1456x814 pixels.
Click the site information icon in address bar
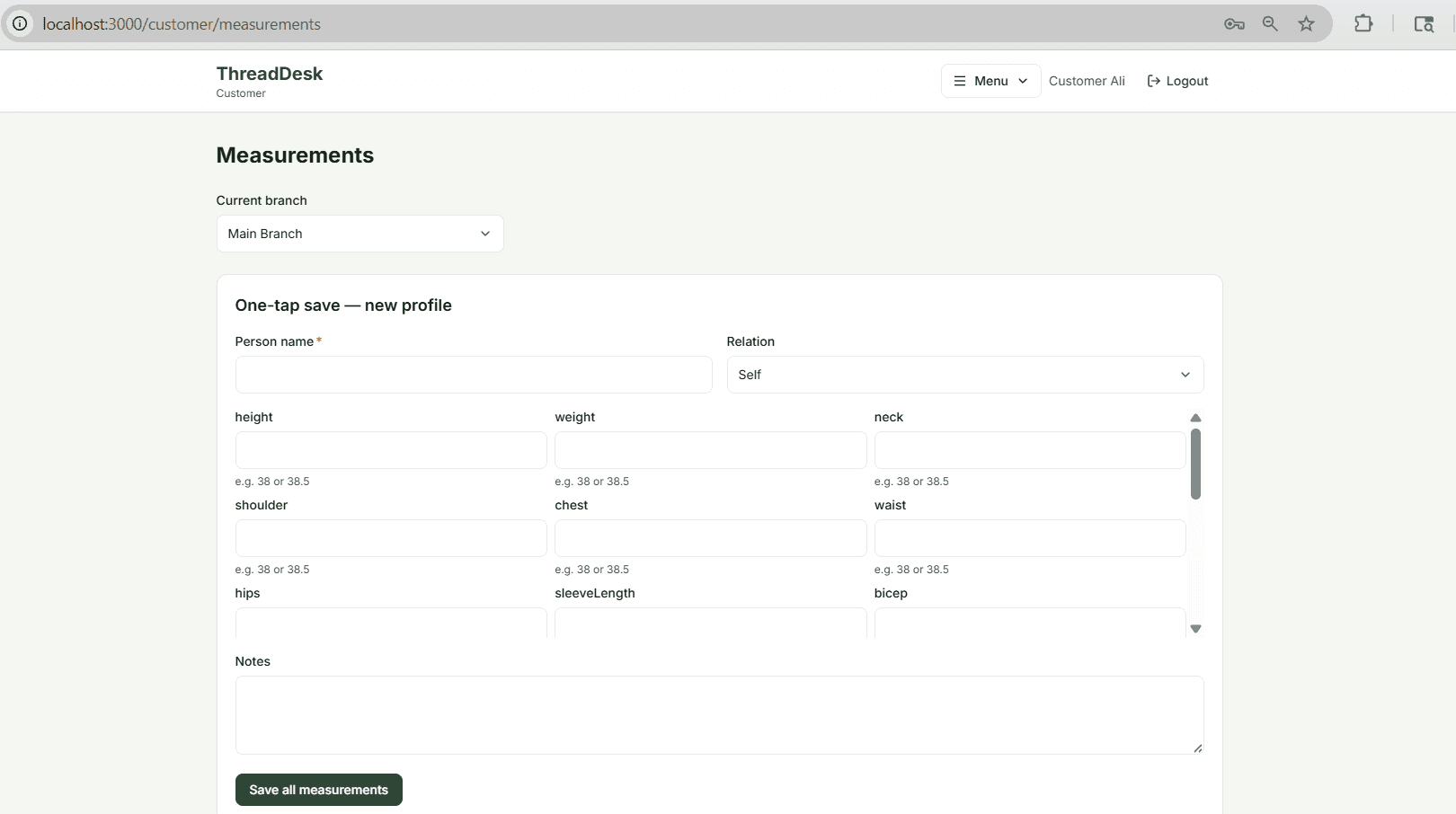pos(20,23)
